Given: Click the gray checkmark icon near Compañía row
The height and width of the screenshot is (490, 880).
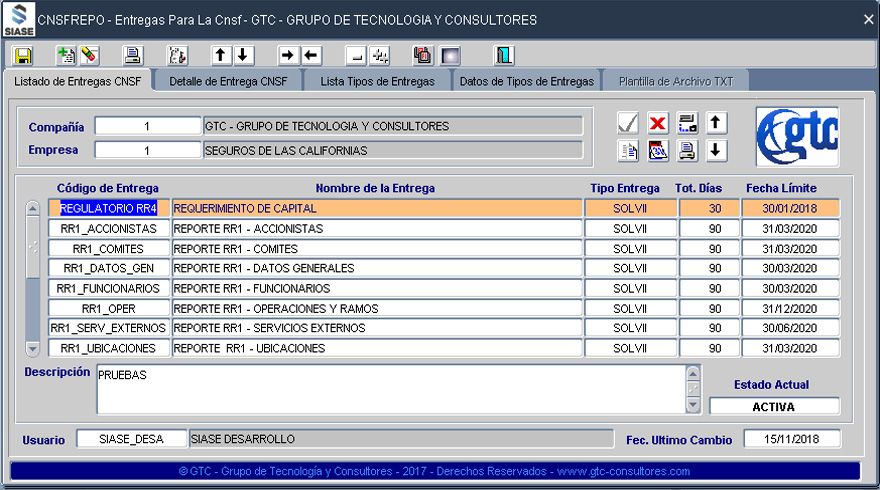Looking at the screenshot, I should click(628, 123).
